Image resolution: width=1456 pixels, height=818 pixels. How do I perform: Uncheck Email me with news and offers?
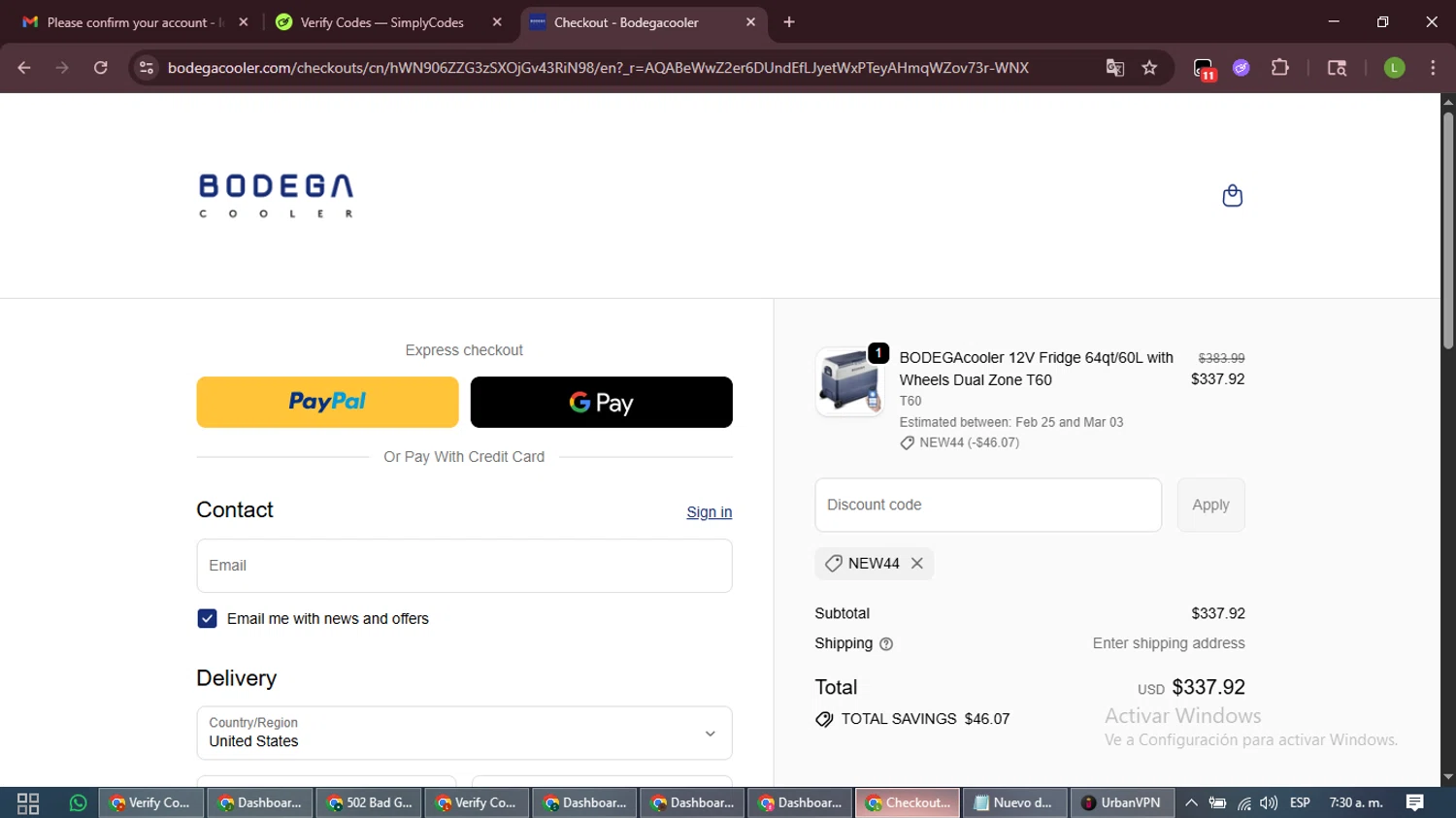[207, 619]
